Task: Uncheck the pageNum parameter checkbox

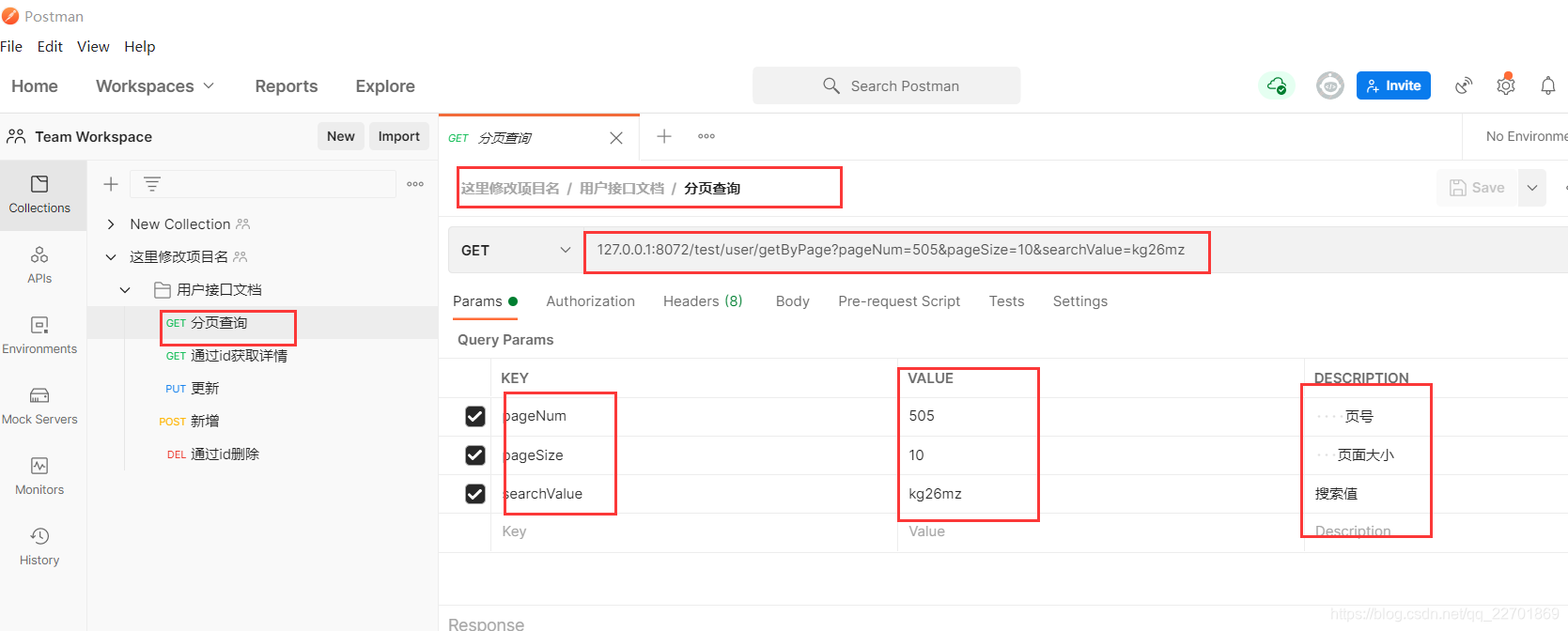Action: [475, 416]
